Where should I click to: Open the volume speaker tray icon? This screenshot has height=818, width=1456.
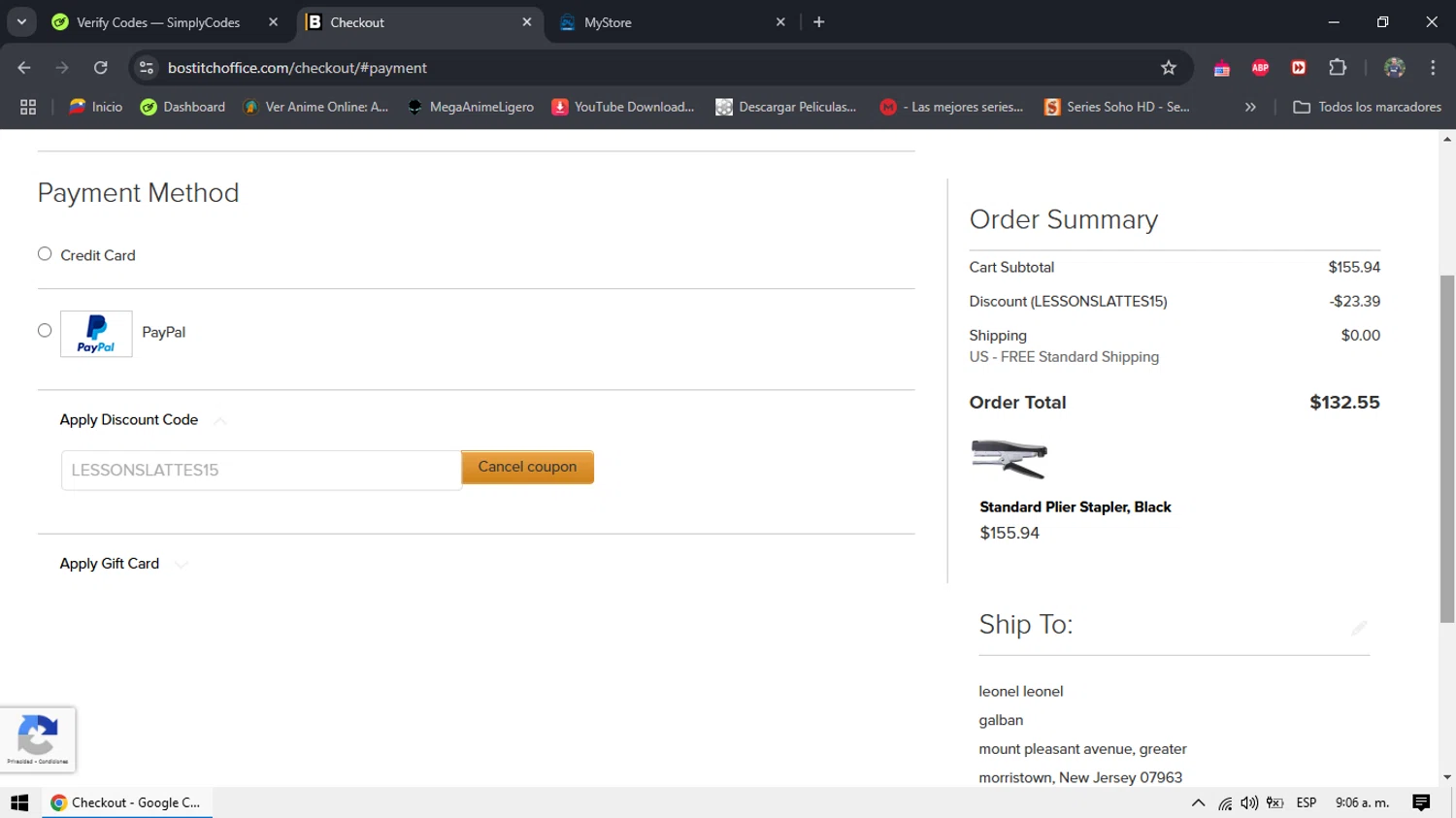coord(1249,802)
